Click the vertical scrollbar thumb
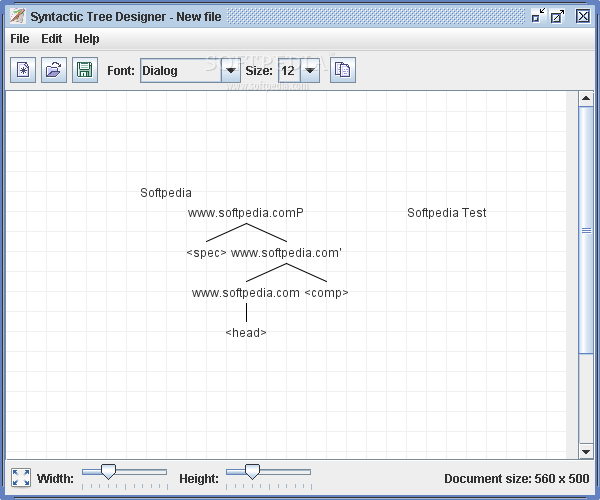 pyautogui.click(x=585, y=230)
